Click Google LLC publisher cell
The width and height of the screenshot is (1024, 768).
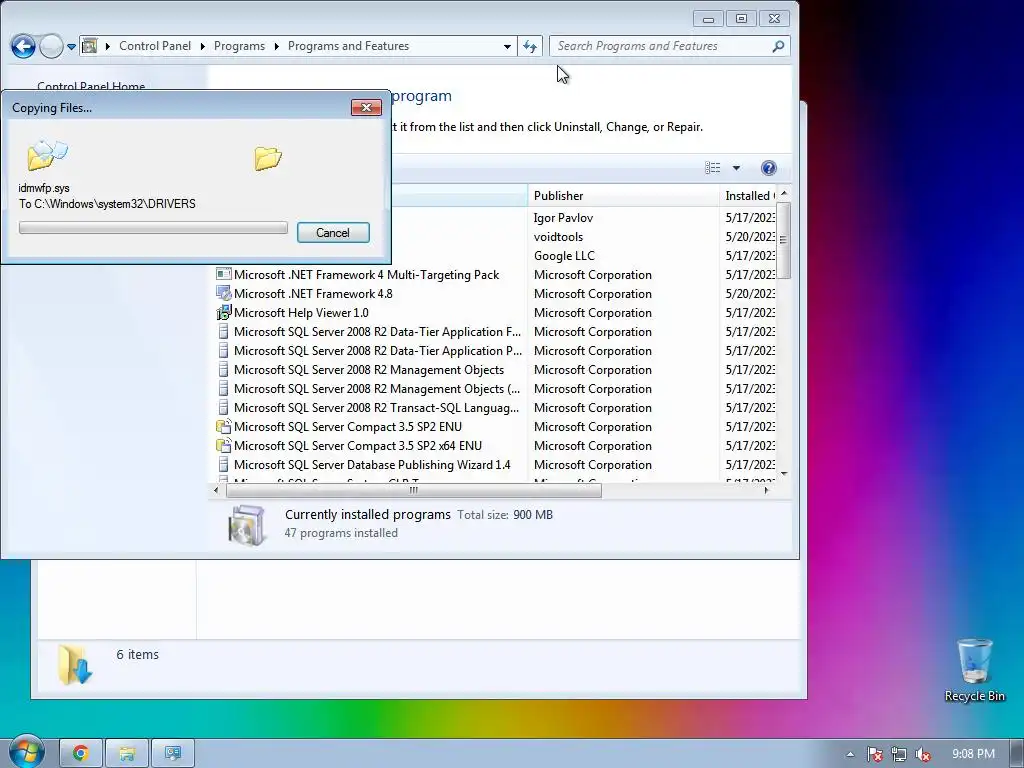(564, 256)
